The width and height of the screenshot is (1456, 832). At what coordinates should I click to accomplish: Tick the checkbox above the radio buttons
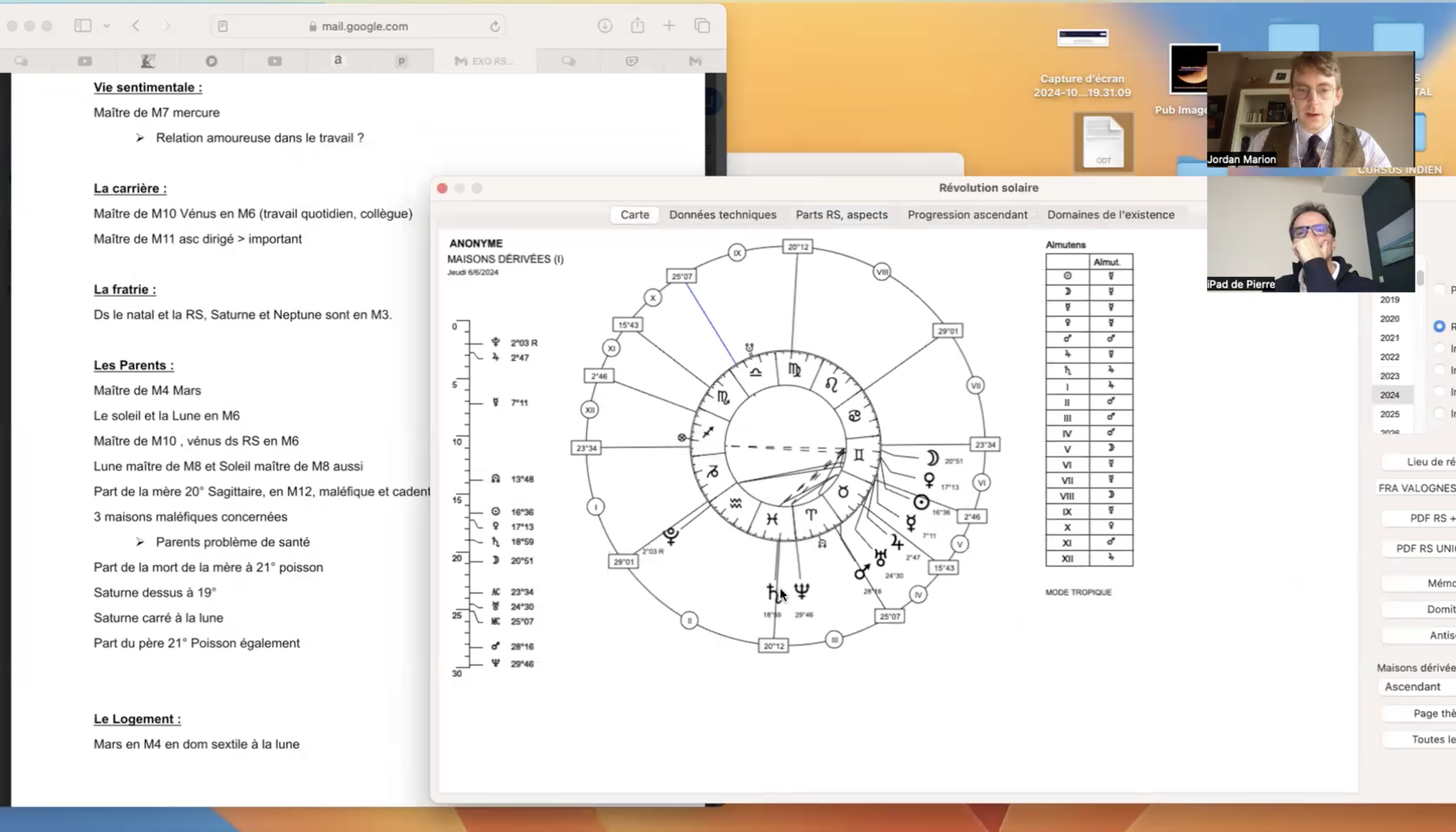pyautogui.click(x=1440, y=290)
